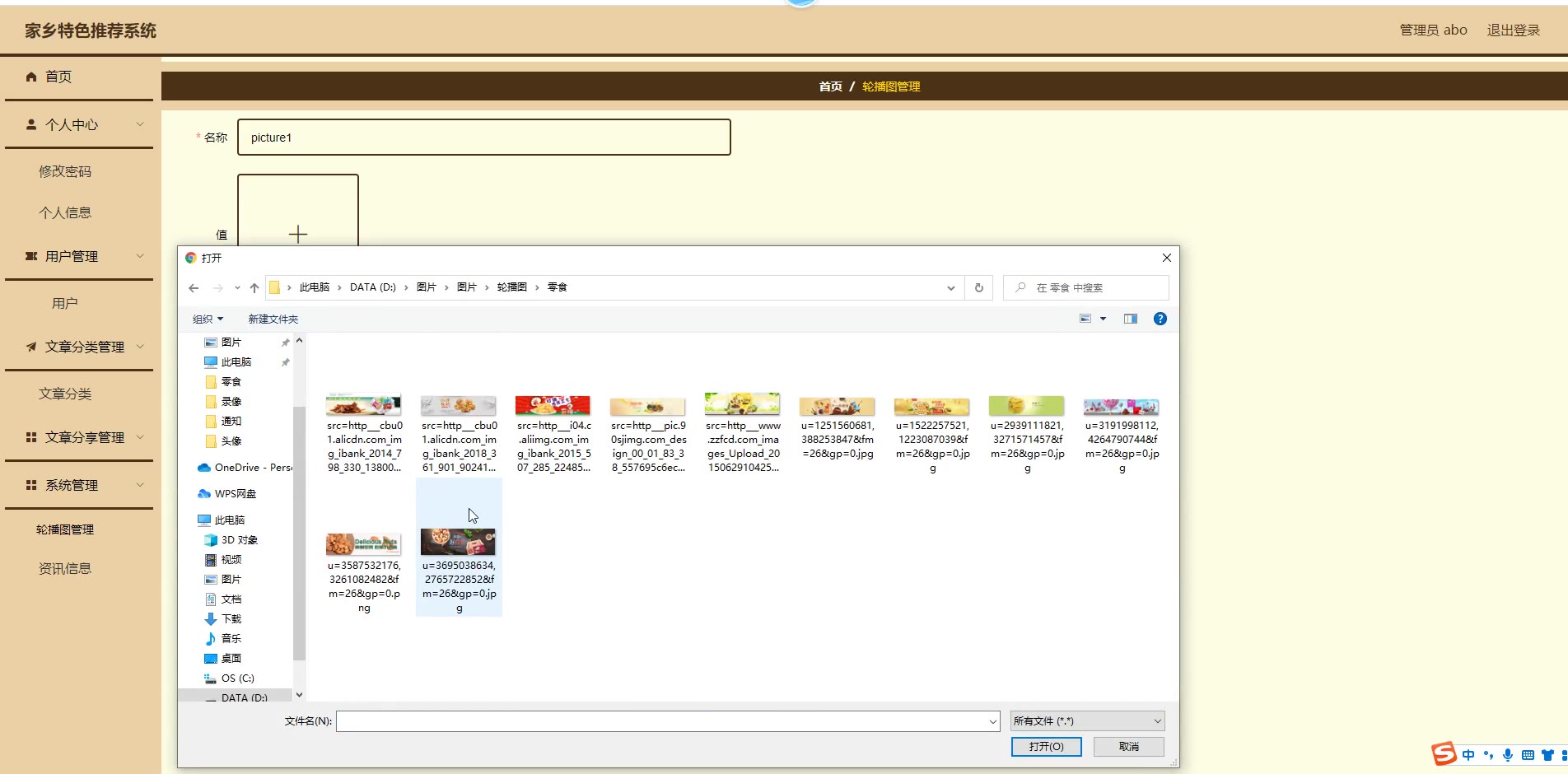1568x774 pixels.
Task: Open the Sogou soft keyboard icon
Action: coord(1528,755)
